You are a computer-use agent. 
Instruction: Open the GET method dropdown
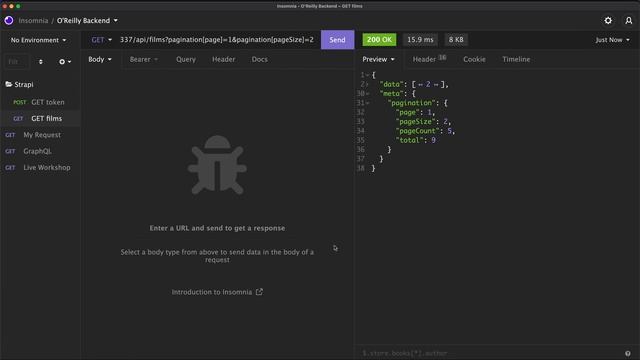101,40
